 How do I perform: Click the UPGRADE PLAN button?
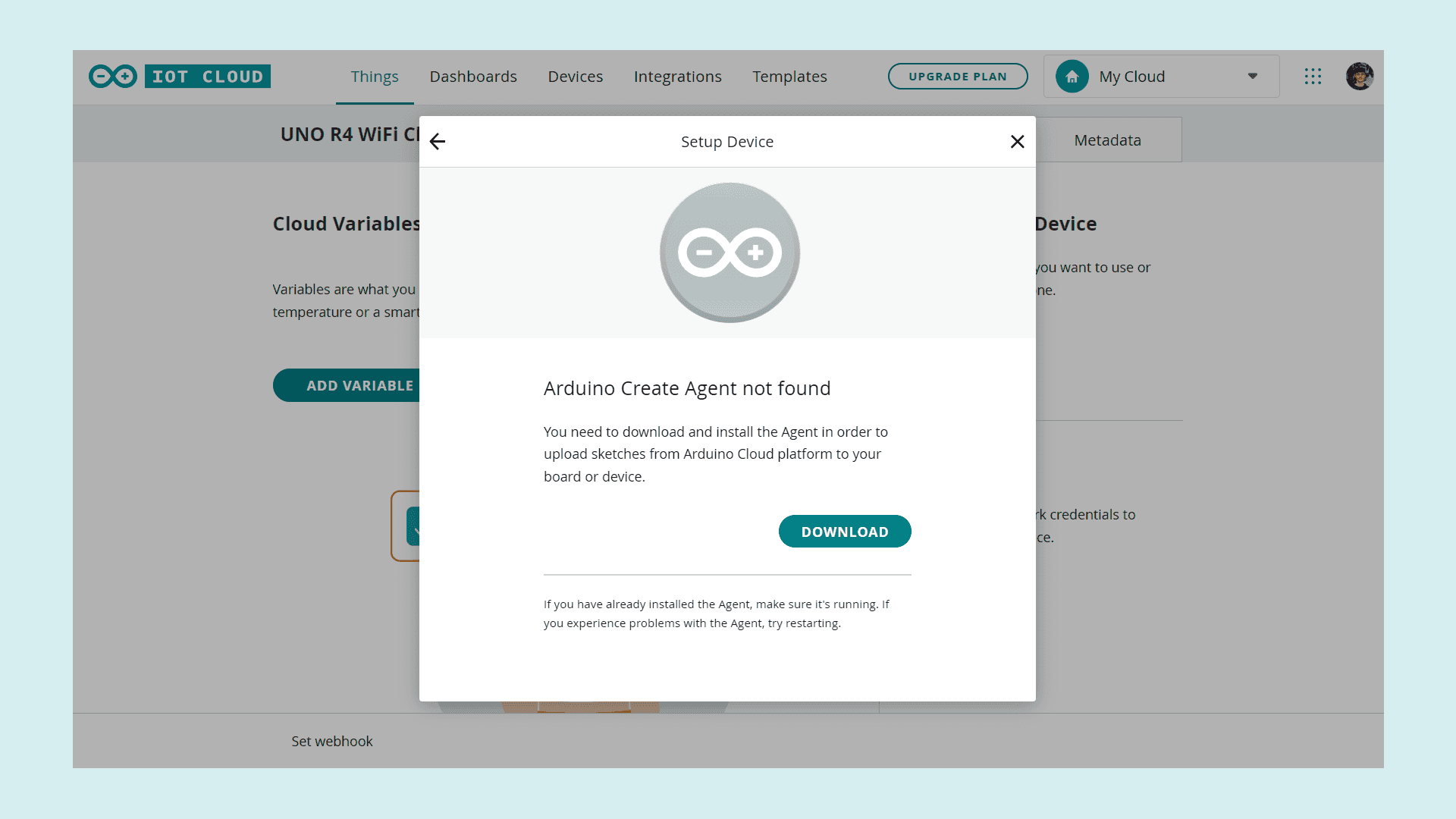957,77
